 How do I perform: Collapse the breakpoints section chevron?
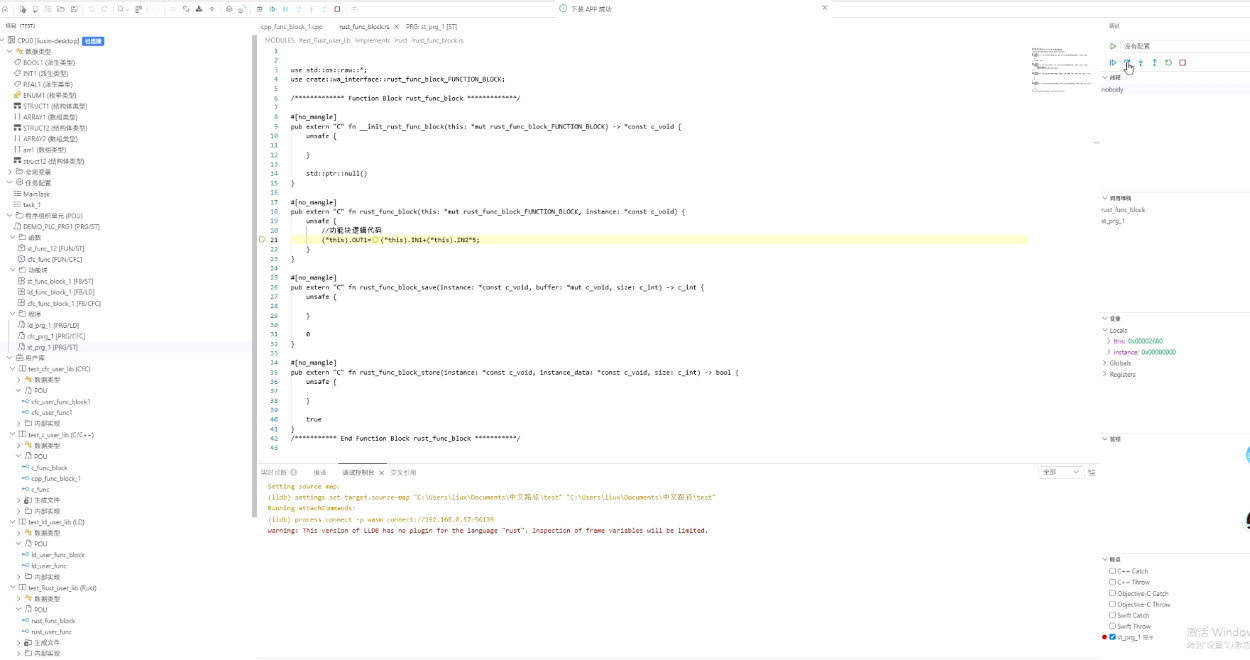click(1105, 559)
